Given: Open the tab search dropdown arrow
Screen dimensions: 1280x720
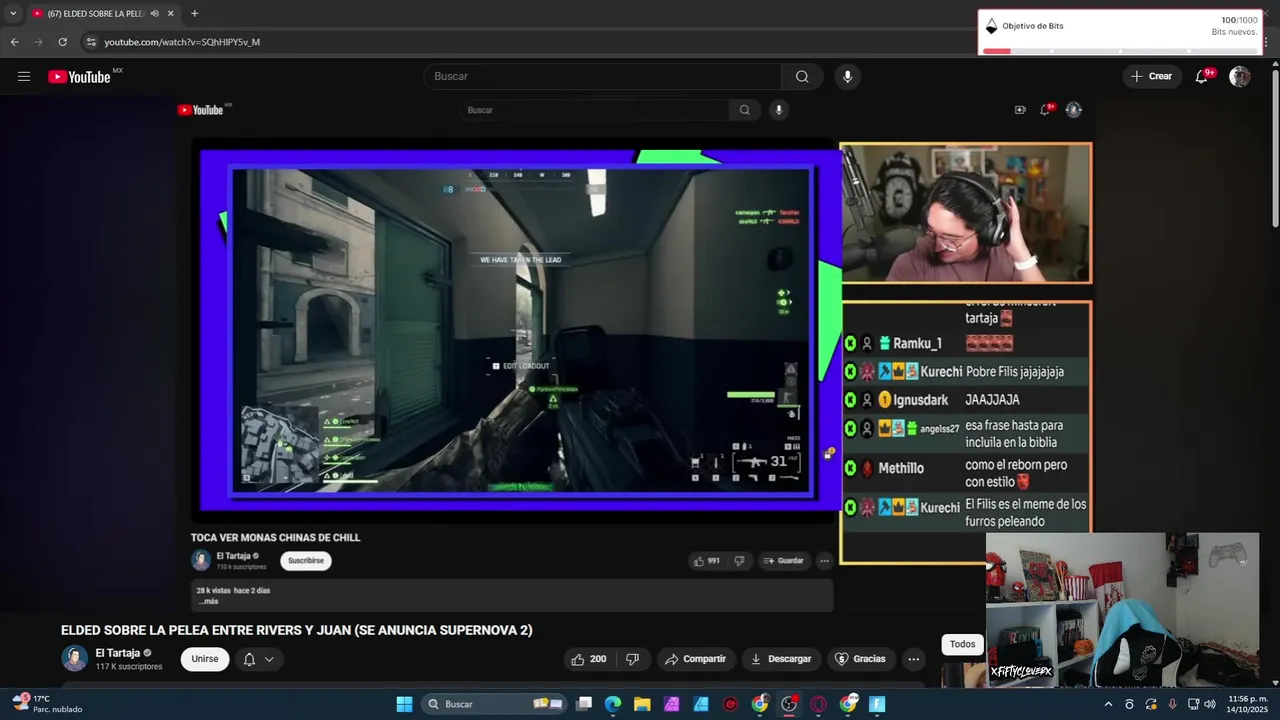Looking at the screenshot, I should (x=12, y=13).
